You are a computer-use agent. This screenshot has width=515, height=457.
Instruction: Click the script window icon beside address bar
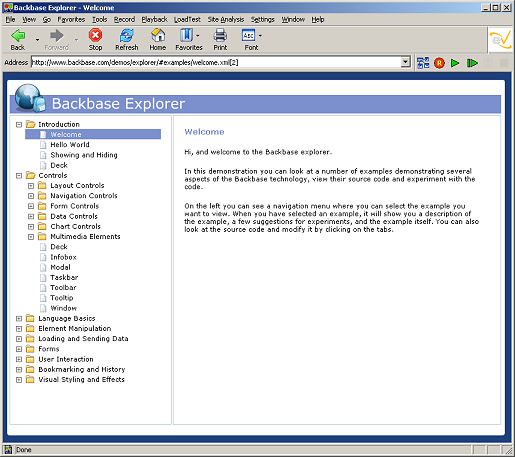coord(423,63)
